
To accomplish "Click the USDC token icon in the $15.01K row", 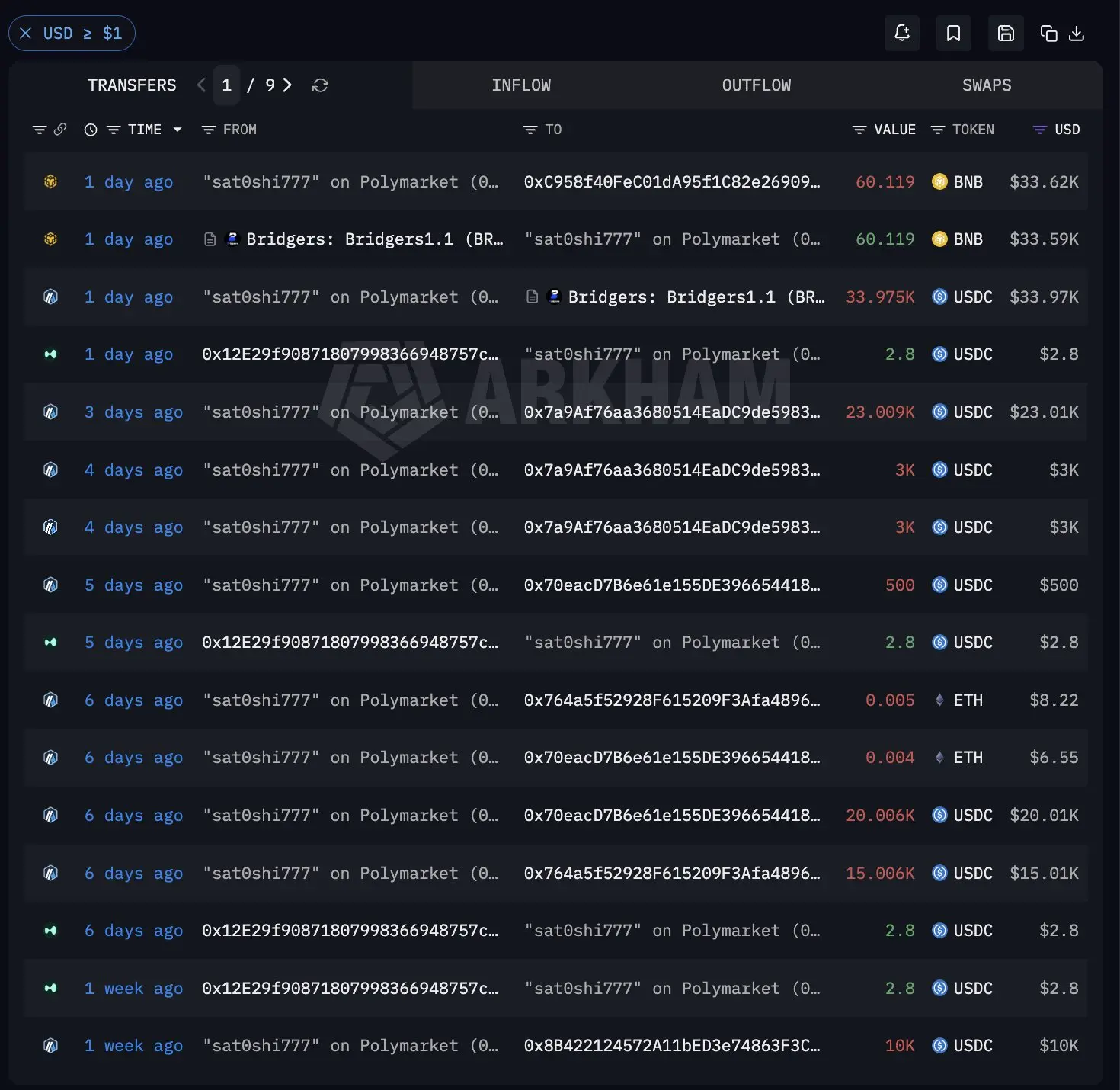I will (939, 874).
